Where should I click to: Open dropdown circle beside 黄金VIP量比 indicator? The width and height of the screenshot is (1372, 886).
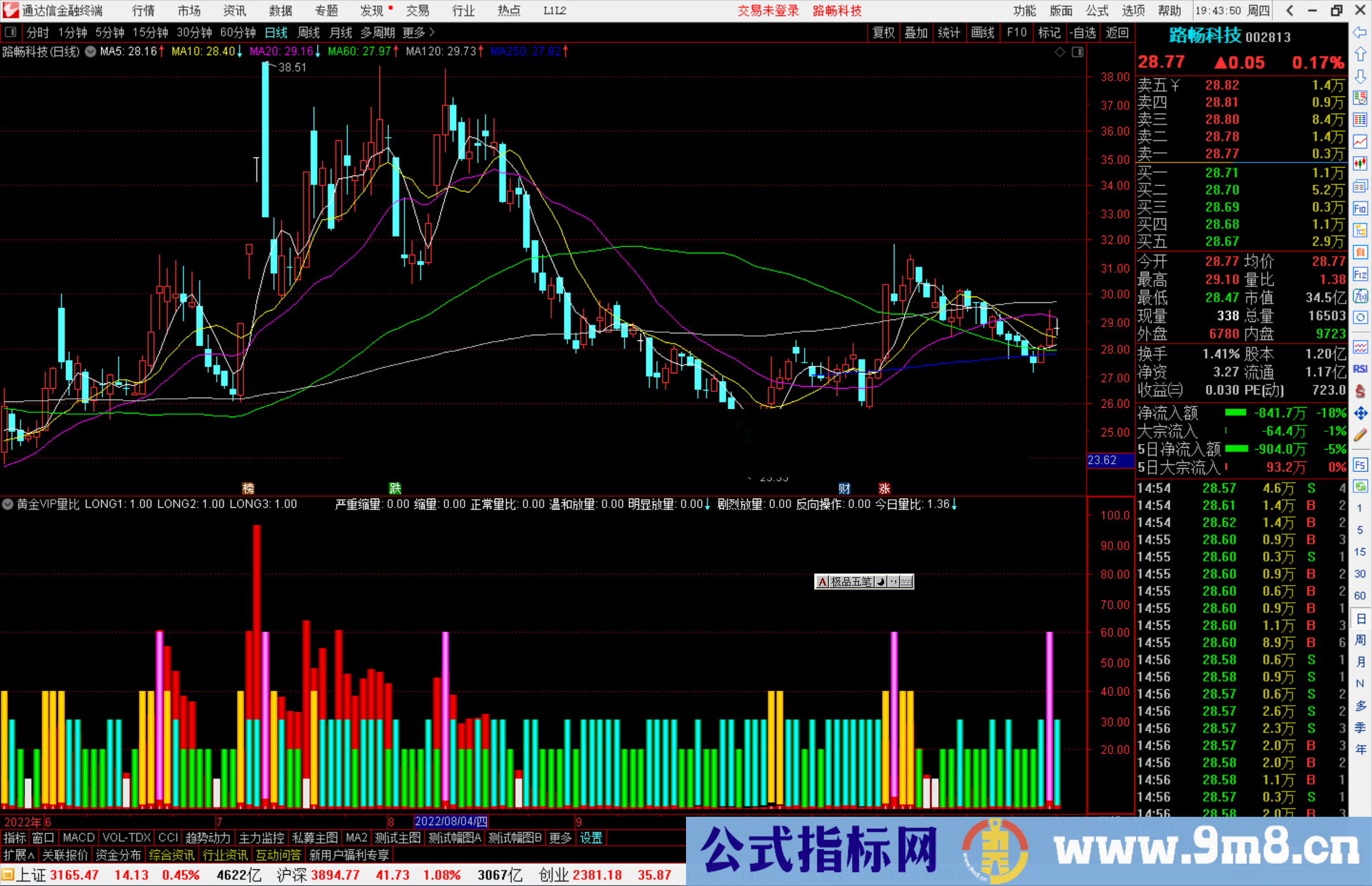pyautogui.click(x=8, y=504)
